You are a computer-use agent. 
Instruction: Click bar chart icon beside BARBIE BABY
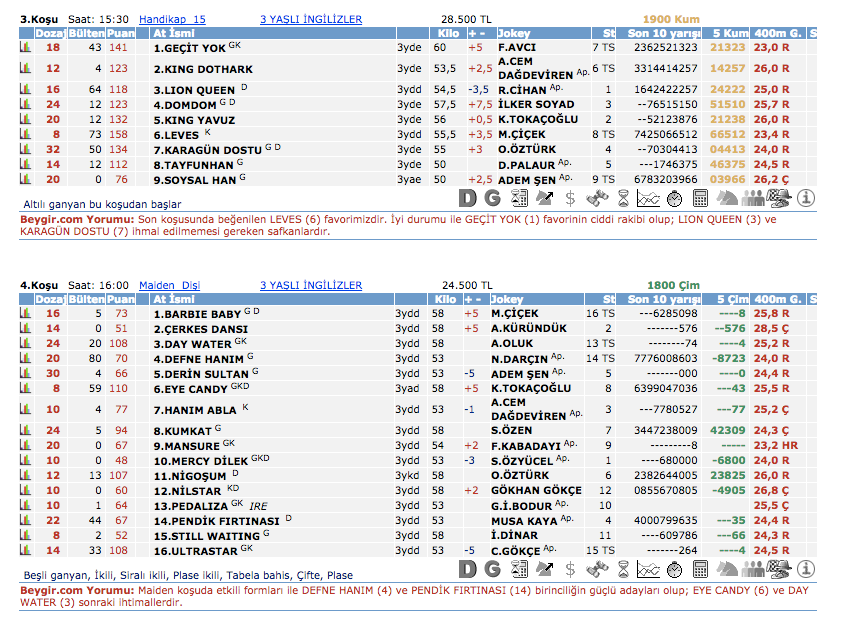[25, 313]
